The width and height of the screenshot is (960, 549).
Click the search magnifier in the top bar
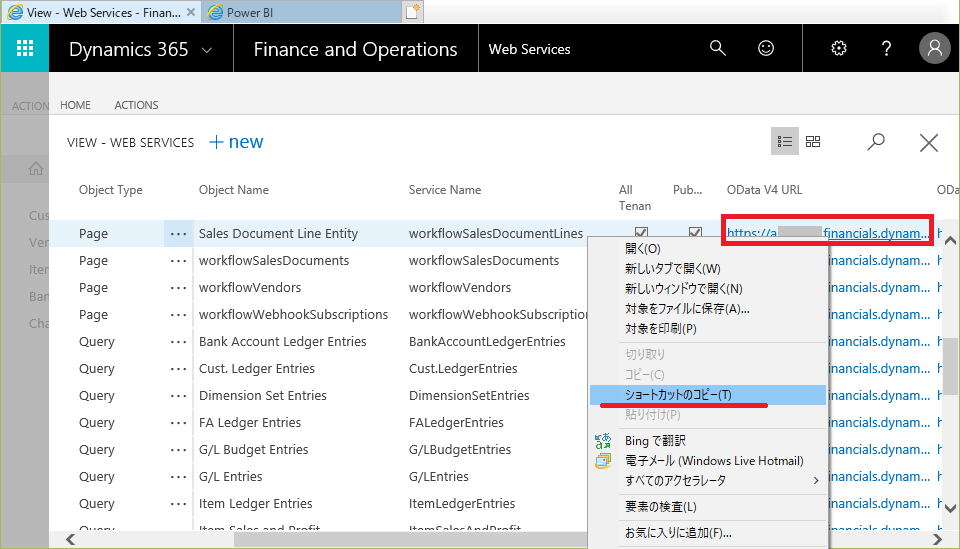tap(718, 48)
